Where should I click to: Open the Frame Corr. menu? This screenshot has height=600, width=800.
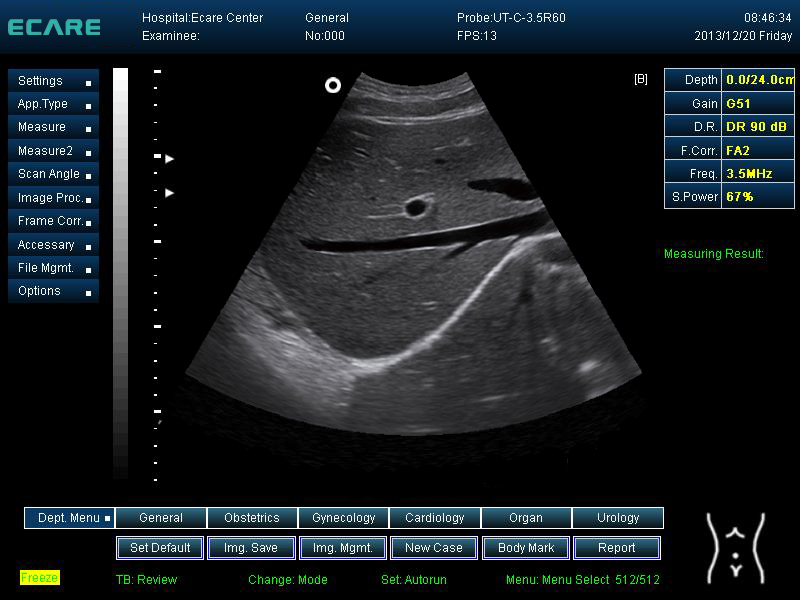(x=54, y=221)
